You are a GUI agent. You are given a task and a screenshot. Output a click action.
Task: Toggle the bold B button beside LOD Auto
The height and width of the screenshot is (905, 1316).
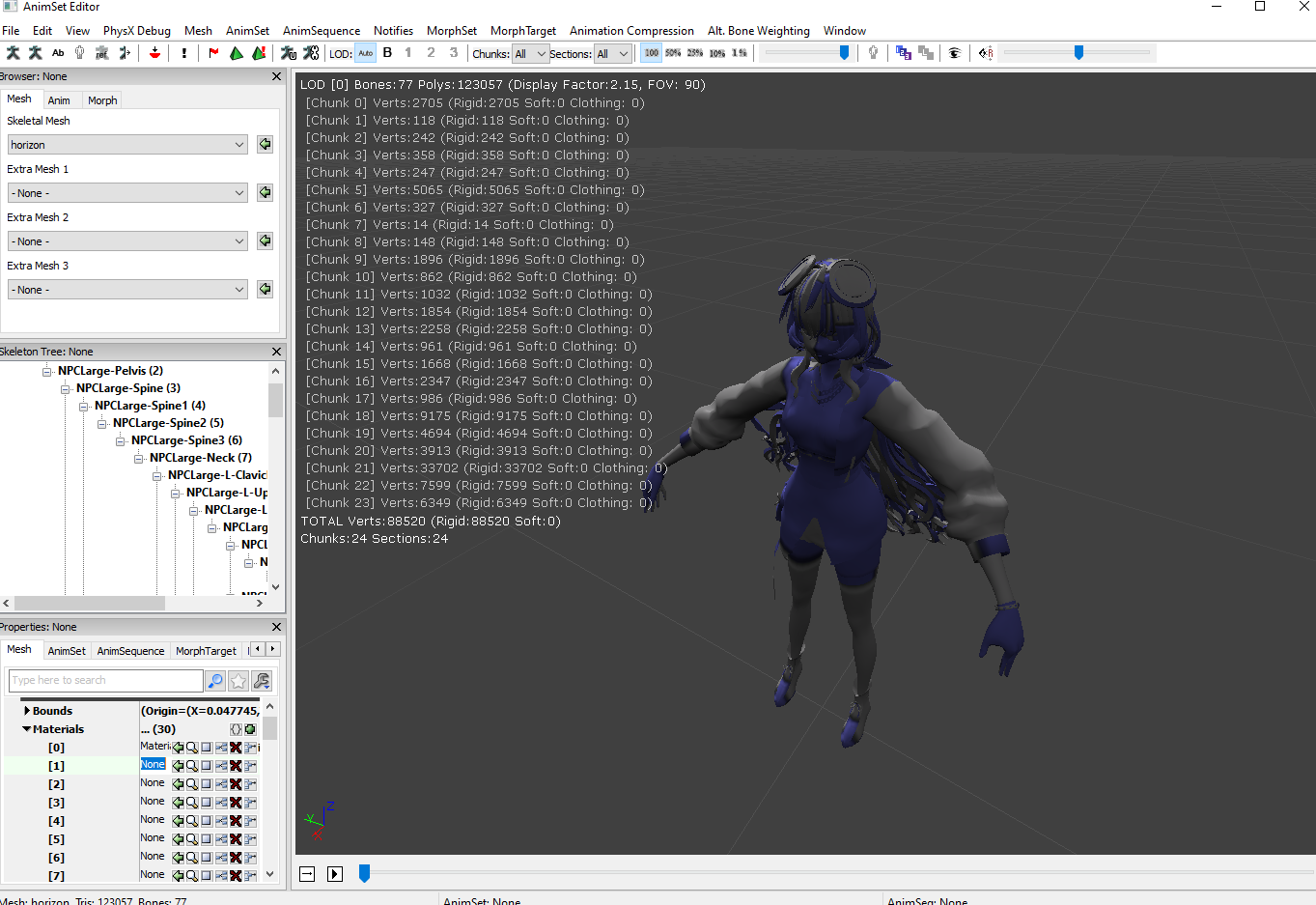pos(387,53)
